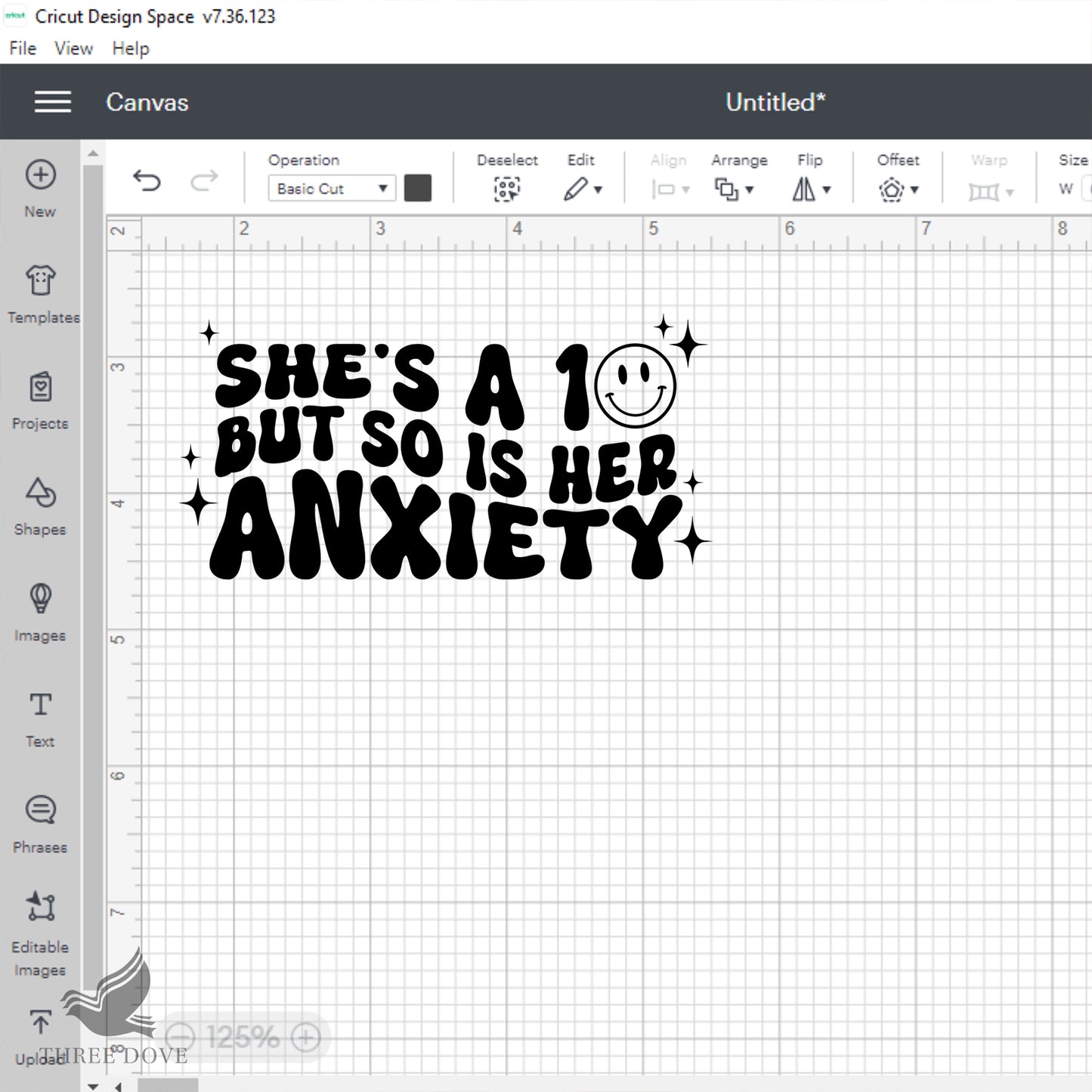
Task: Open the File menu
Action: [23, 48]
